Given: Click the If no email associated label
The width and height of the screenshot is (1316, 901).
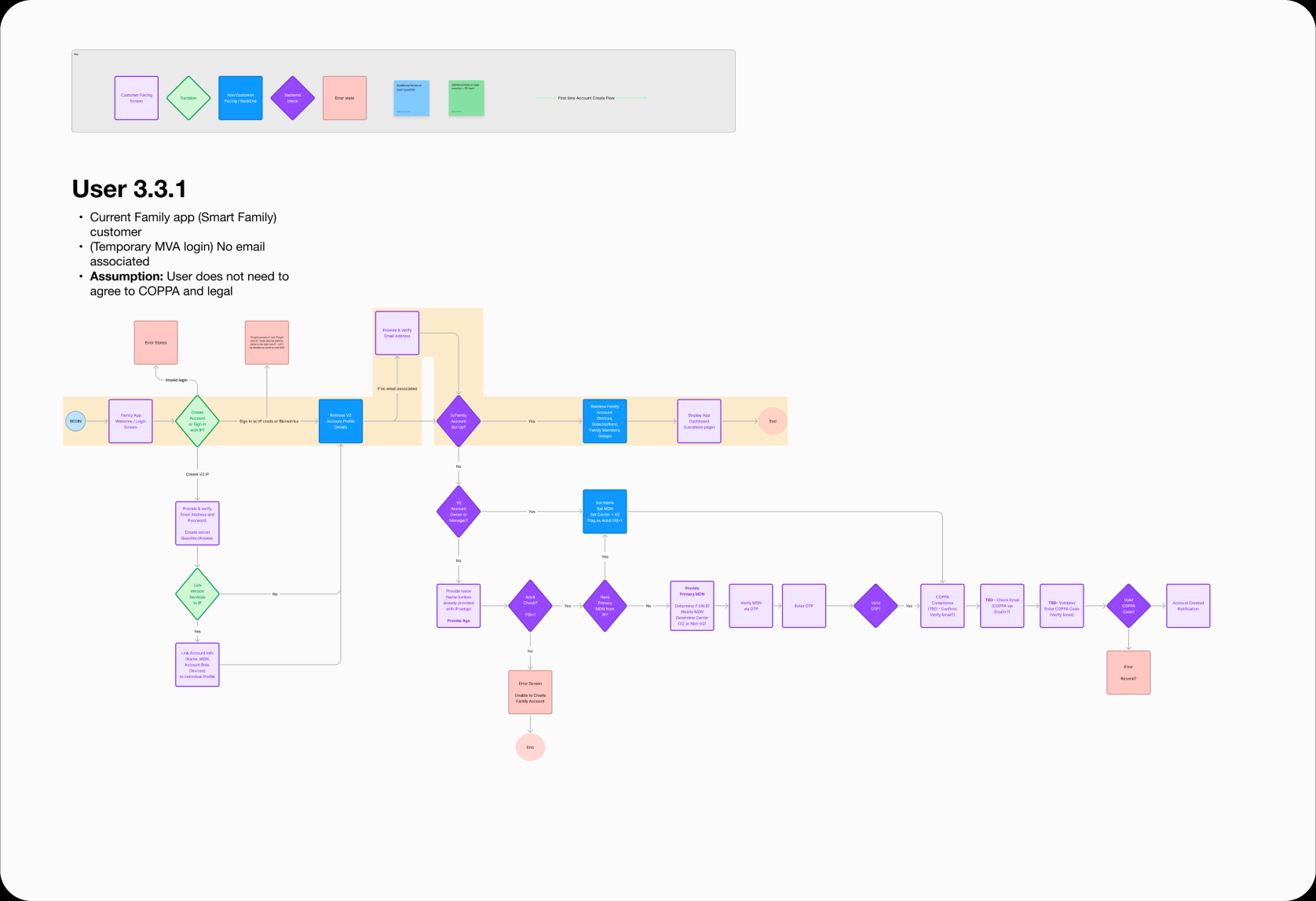Looking at the screenshot, I should [397, 388].
